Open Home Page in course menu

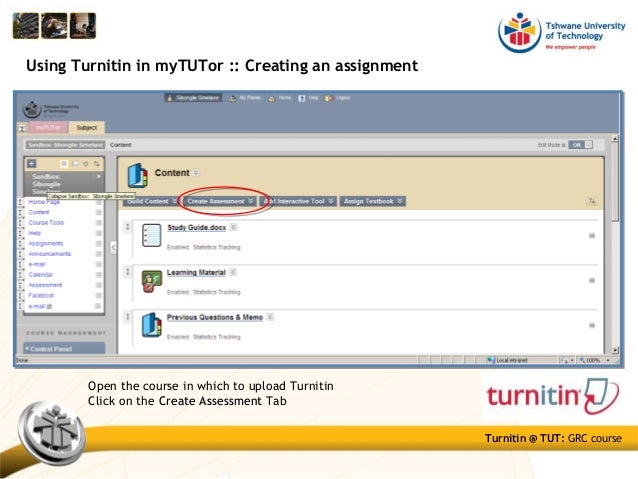tap(44, 202)
